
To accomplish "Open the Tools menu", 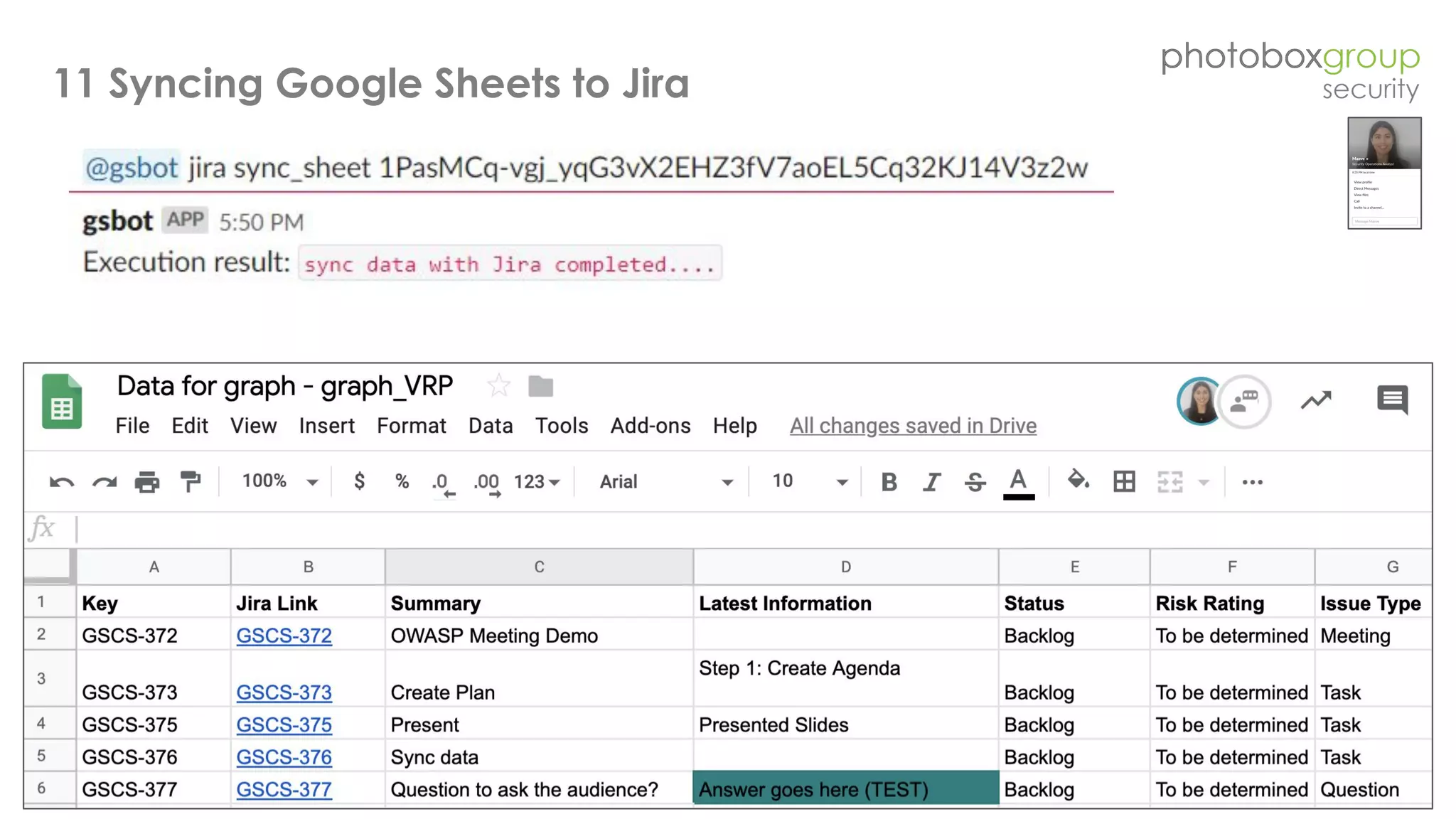I will [562, 425].
